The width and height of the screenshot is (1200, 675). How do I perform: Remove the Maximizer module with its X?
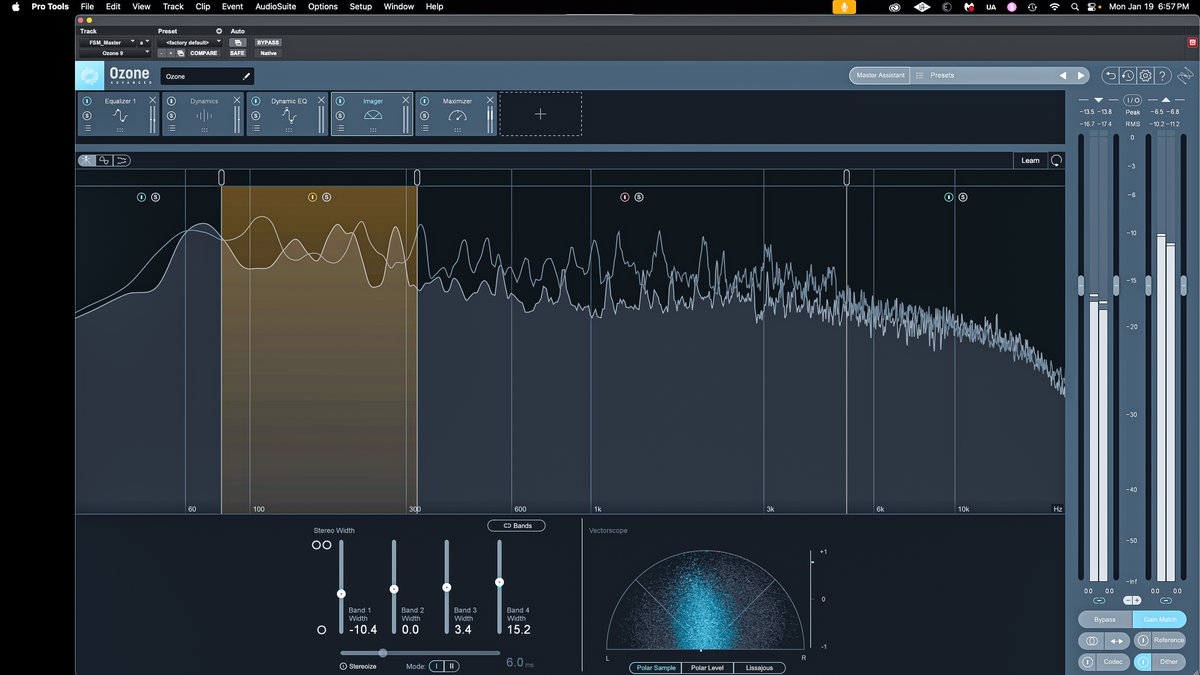click(489, 101)
